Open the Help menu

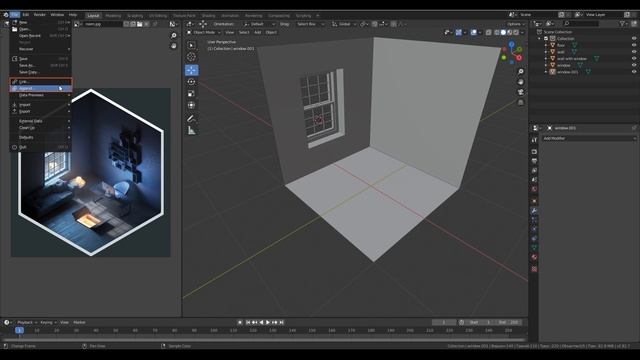click(73, 15)
